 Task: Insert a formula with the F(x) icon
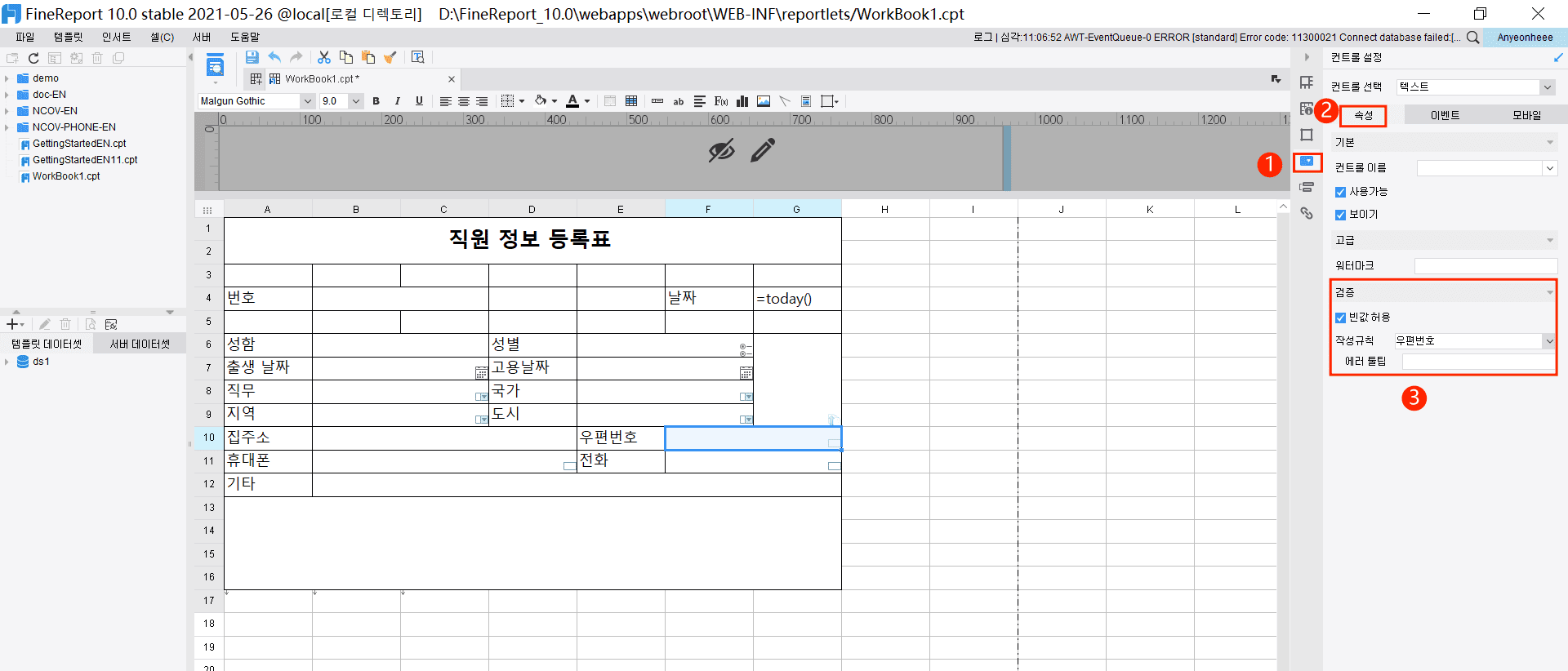click(721, 101)
